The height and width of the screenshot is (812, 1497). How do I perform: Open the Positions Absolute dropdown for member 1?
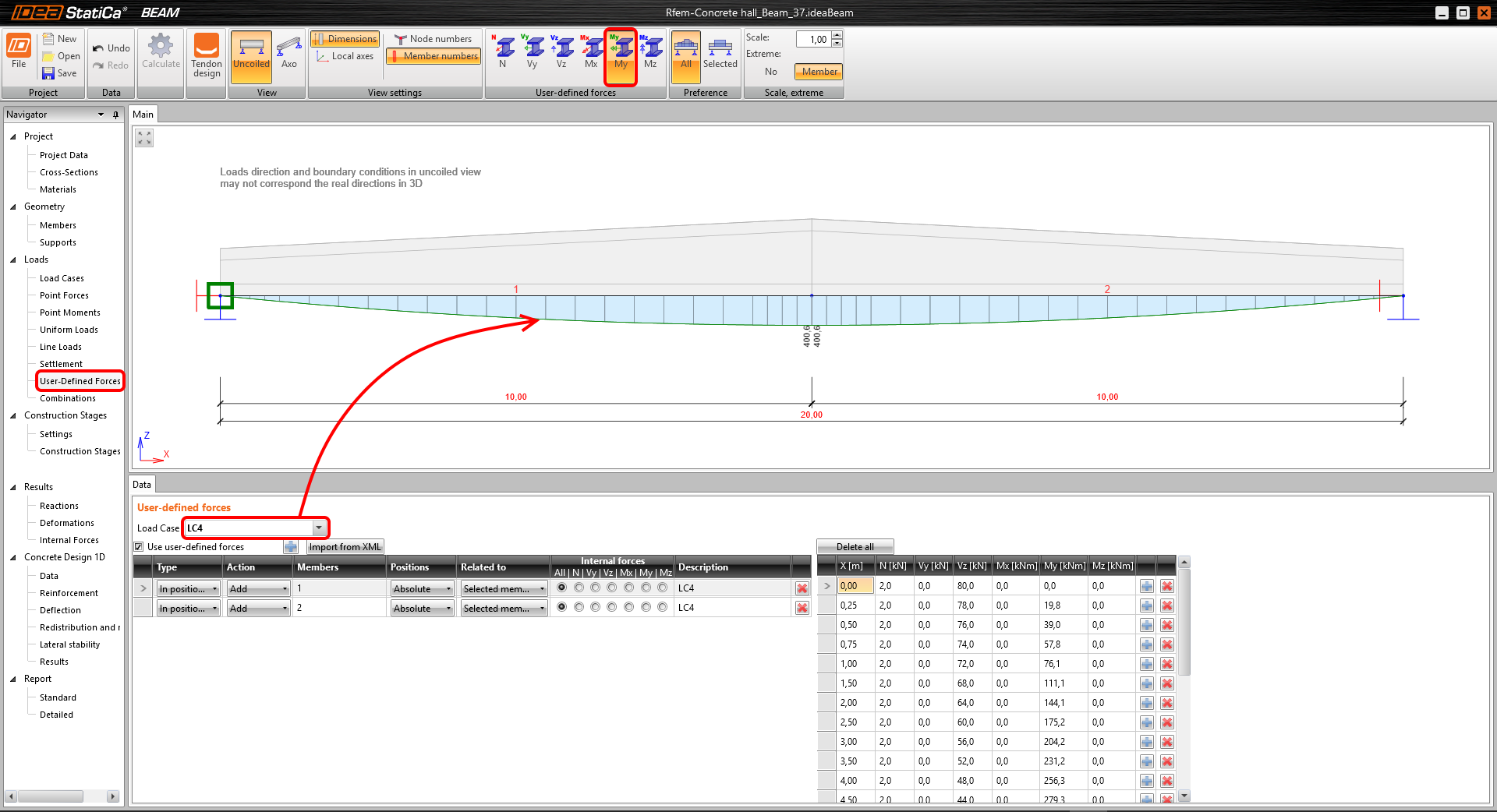click(x=422, y=588)
